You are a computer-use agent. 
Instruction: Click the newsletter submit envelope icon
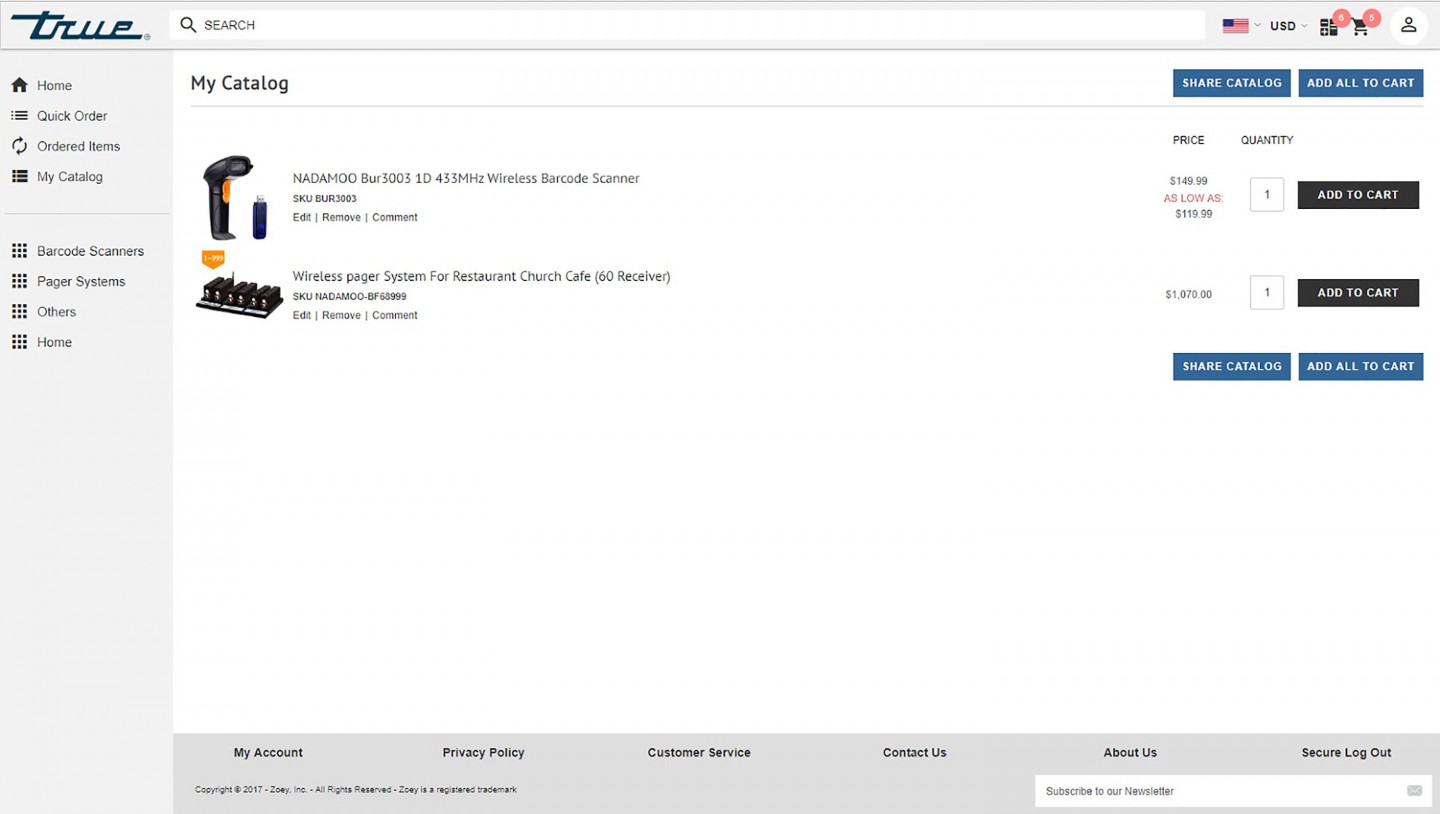(x=1414, y=790)
